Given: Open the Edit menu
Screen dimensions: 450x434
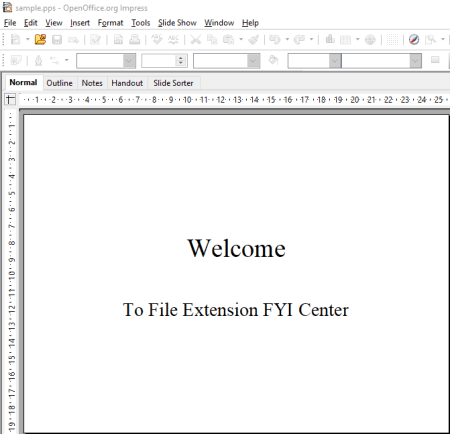Looking at the screenshot, I should pos(30,23).
